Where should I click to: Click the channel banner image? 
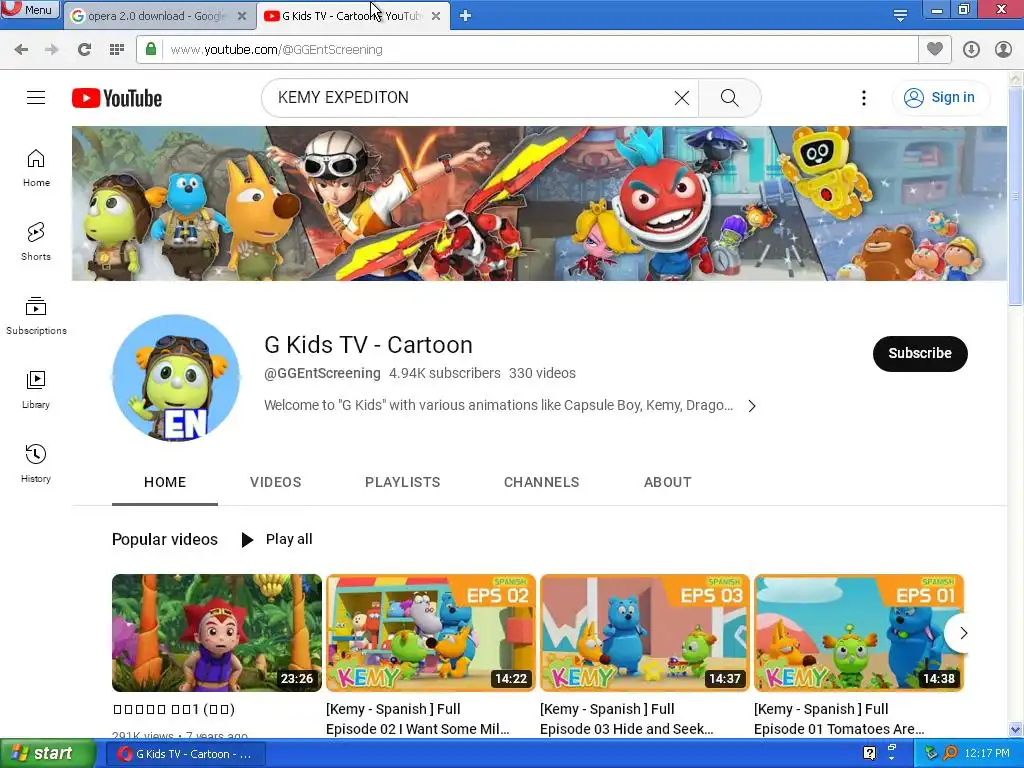click(x=539, y=203)
